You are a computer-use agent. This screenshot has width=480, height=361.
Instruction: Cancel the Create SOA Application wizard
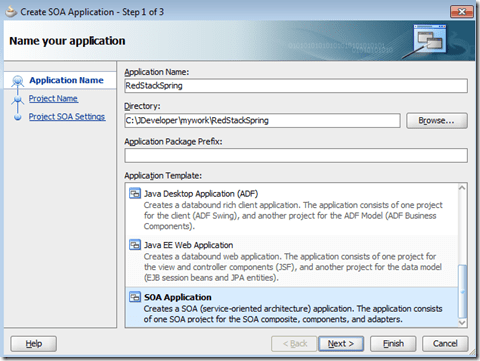click(x=445, y=344)
